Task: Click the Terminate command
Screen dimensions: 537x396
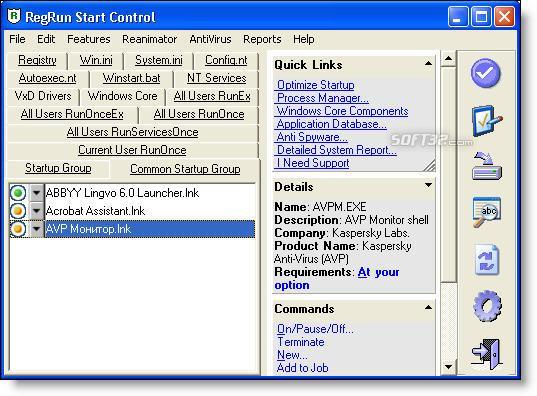Action: coord(301,342)
